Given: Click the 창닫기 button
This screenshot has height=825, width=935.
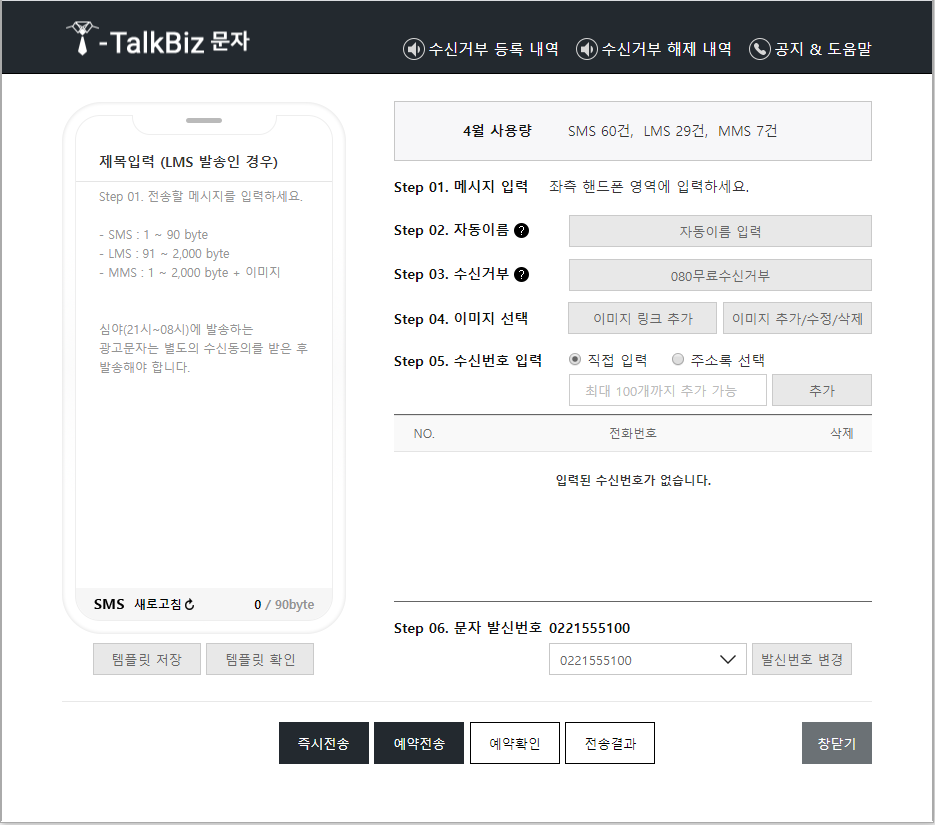Looking at the screenshot, I should click(836, 743).
